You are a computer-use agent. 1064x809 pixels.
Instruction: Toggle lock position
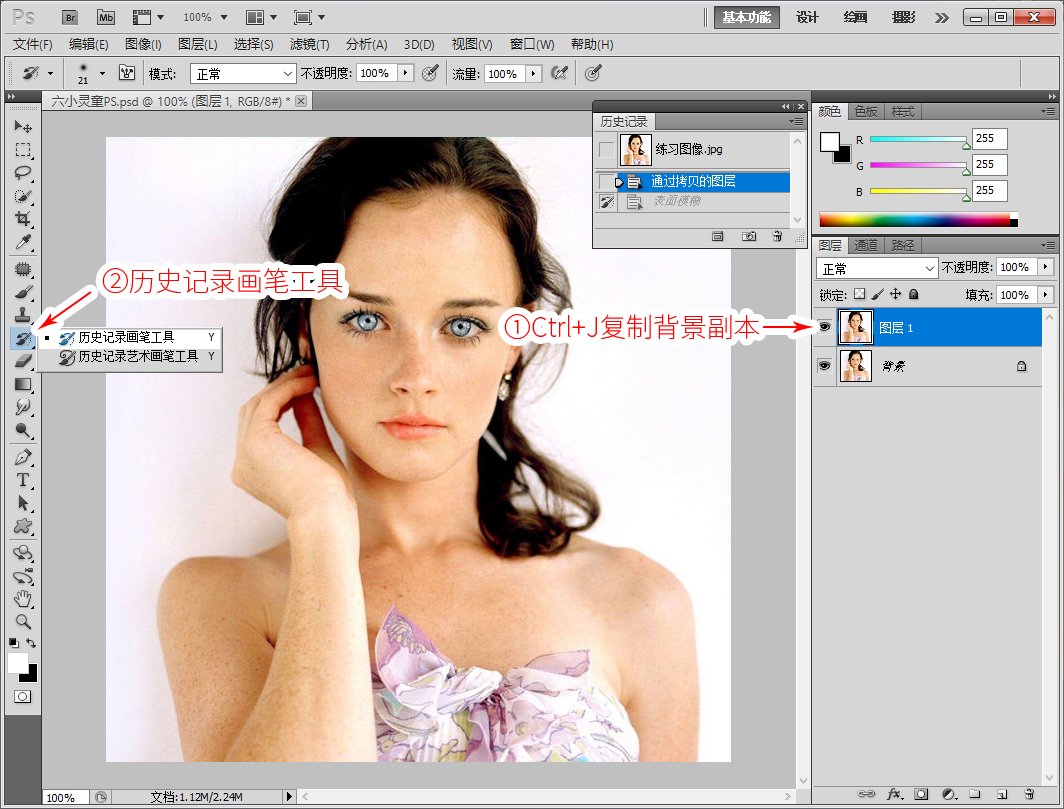coord(896,294)
